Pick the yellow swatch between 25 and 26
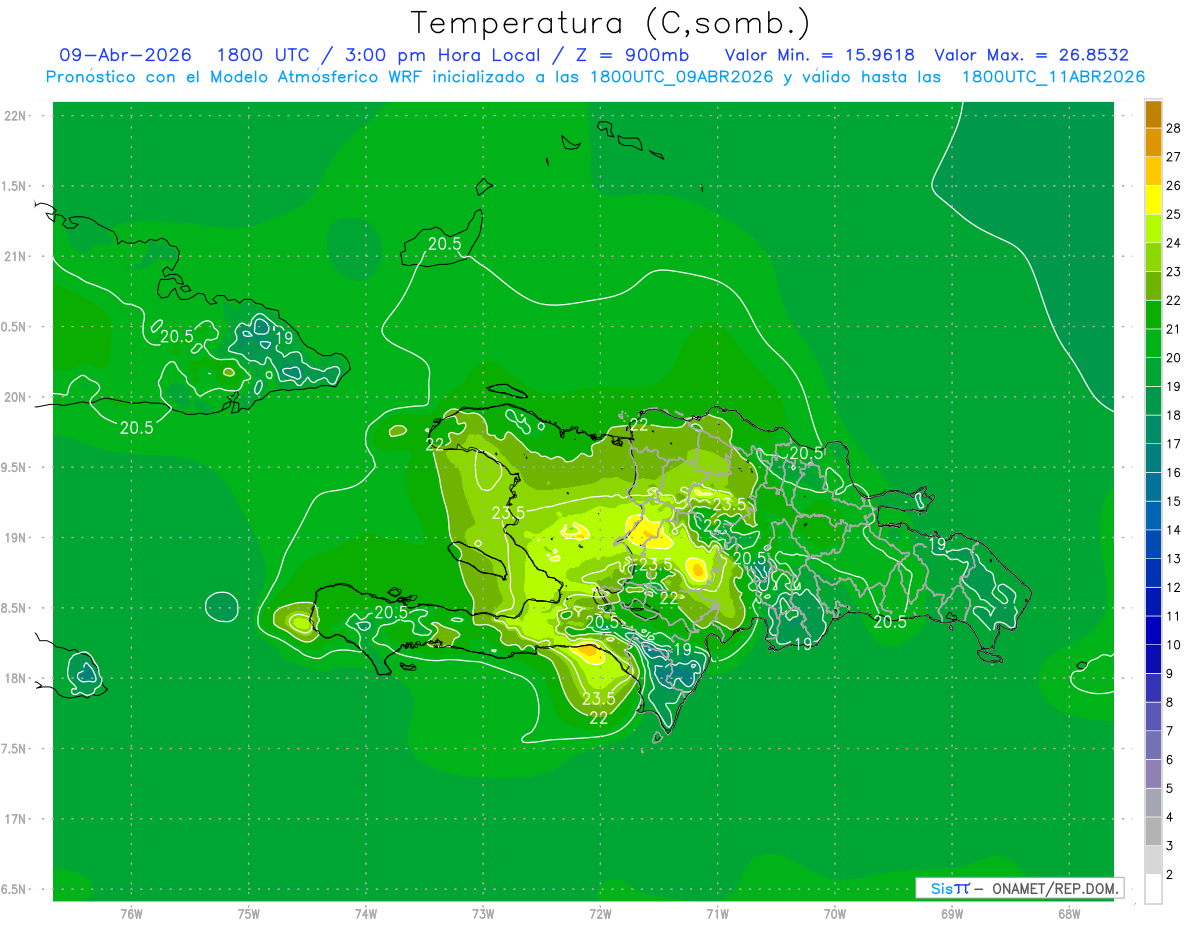Viewport: 1200px width, 927px height. [x=1153, y=200]
